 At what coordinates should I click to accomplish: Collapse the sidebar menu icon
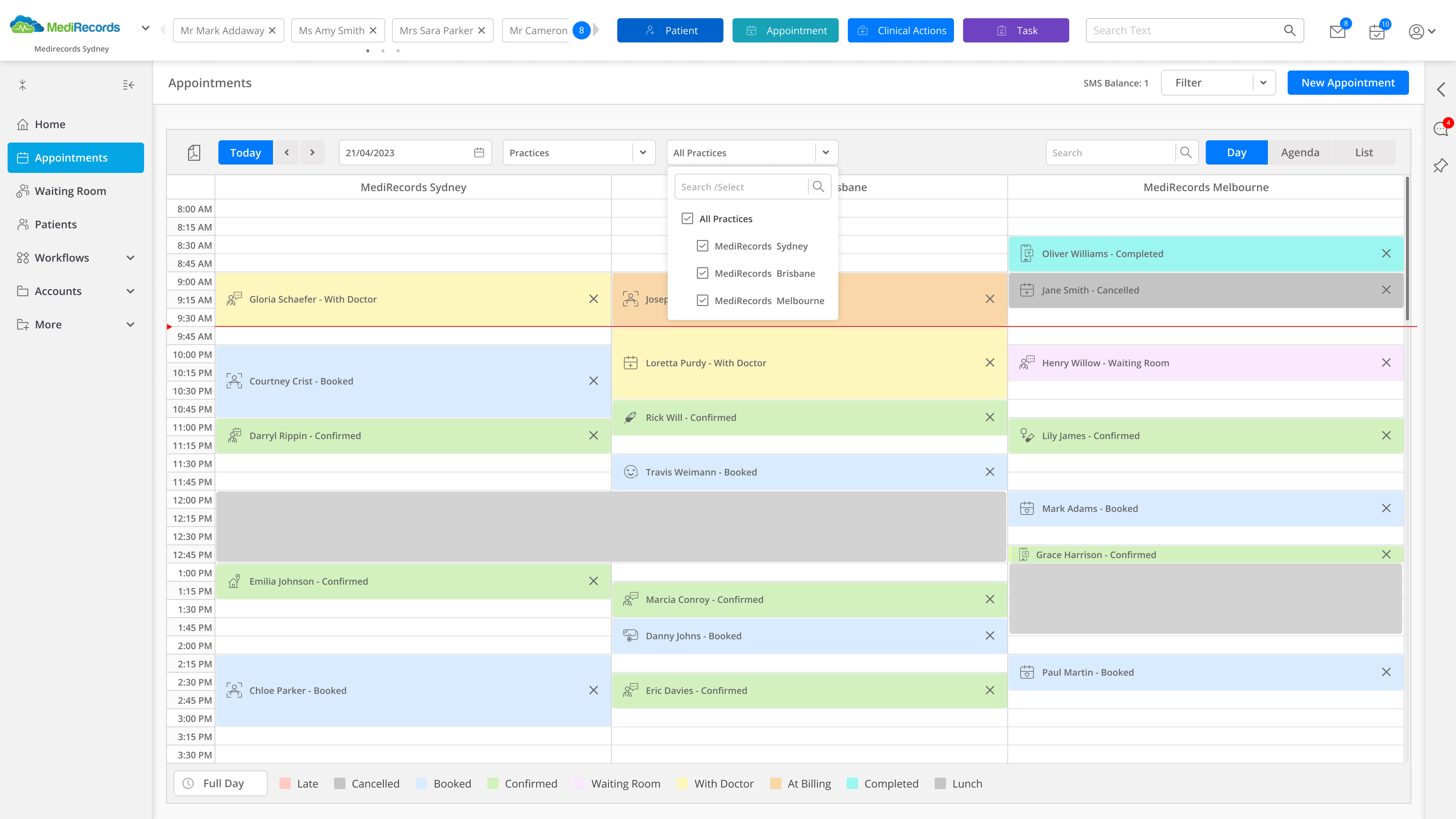[x=128, y=85]
